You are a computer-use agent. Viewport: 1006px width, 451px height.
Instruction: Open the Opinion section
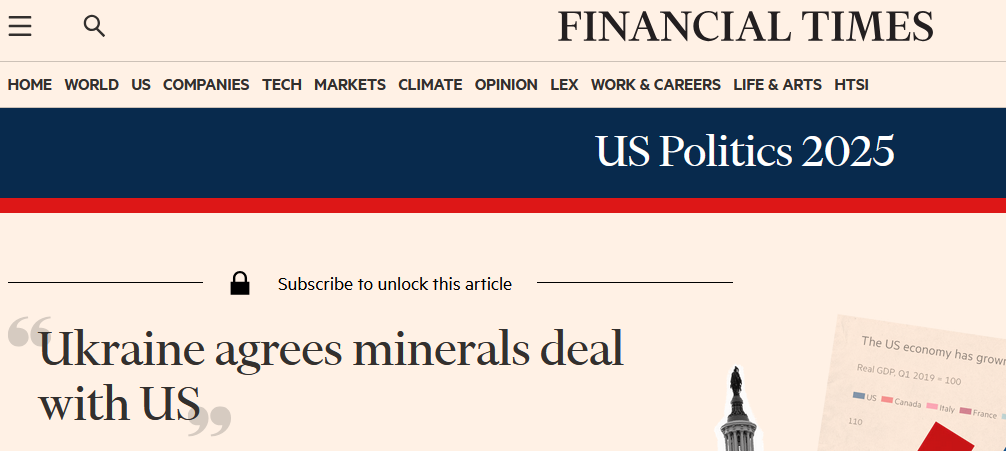click(506, 85)
